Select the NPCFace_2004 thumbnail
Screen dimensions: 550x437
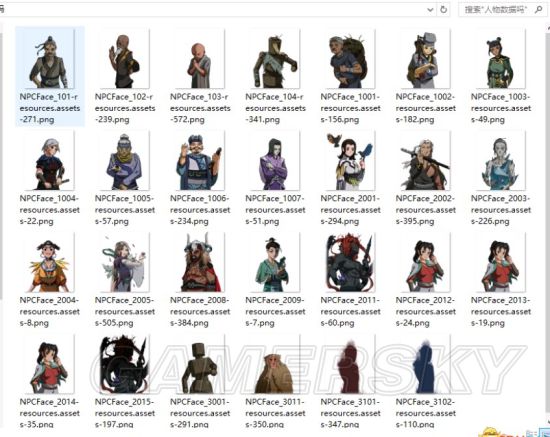pos(49,262)
